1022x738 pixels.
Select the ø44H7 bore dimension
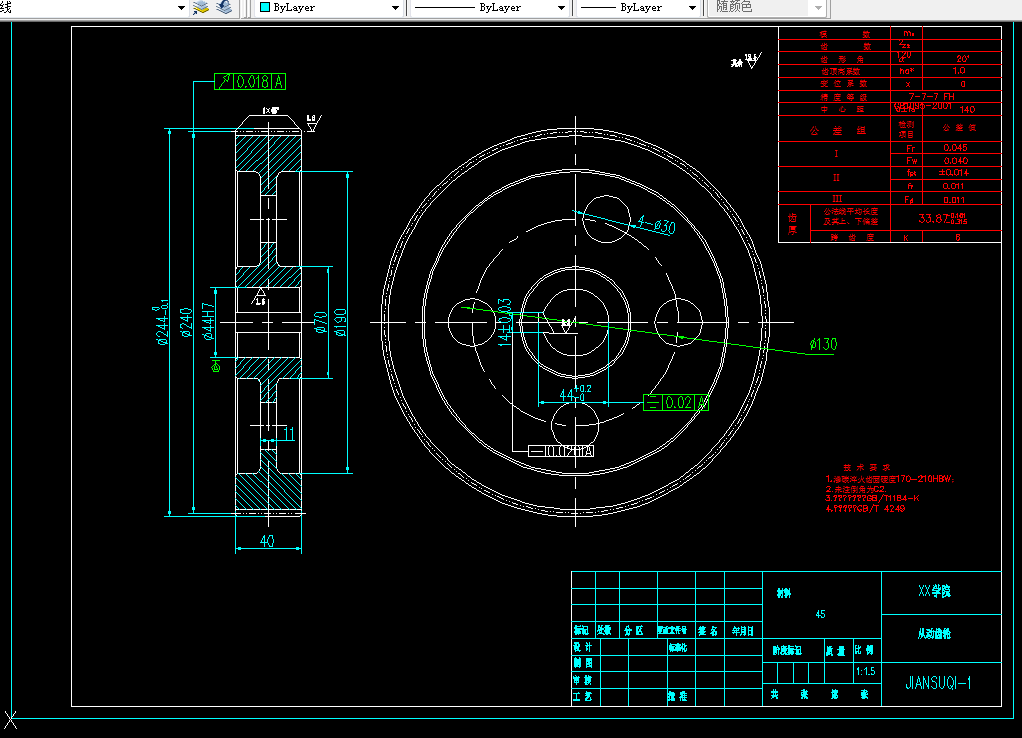point(208,321)
